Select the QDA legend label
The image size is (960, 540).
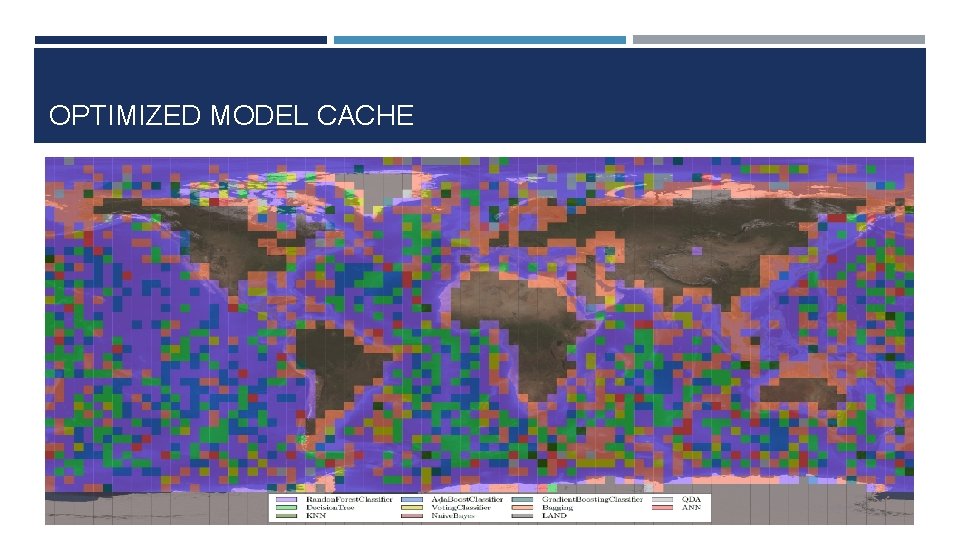691,500
